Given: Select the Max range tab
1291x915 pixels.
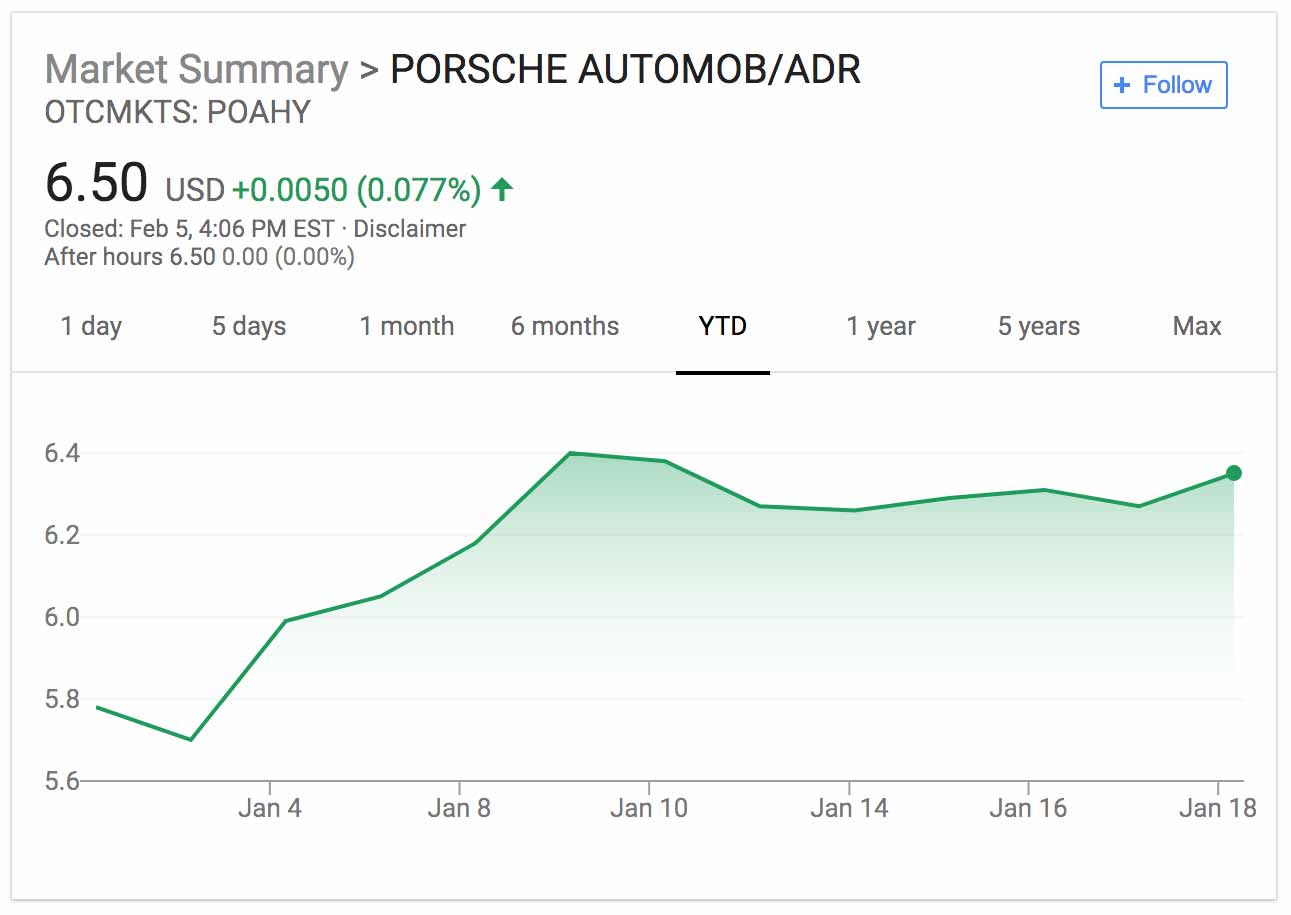Looking at the screenshot, I should point(1197,327).
